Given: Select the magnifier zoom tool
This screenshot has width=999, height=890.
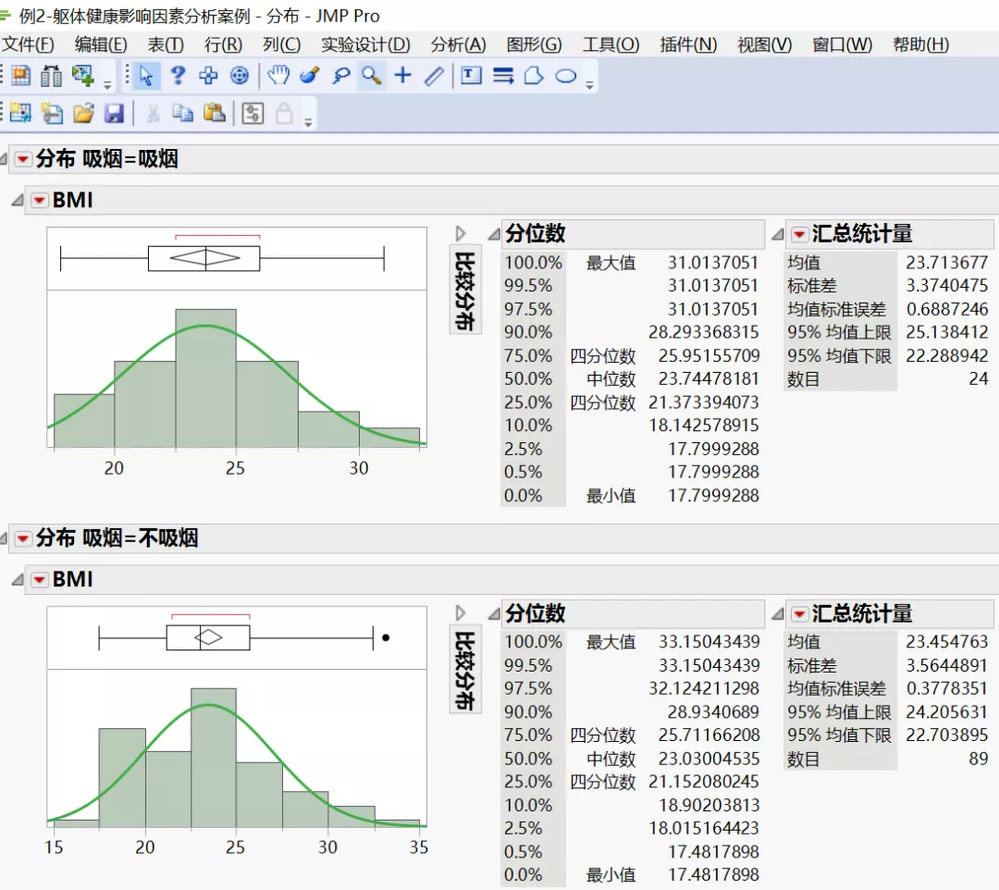Looking at the screenshot, I should click(x=371, y=76).
